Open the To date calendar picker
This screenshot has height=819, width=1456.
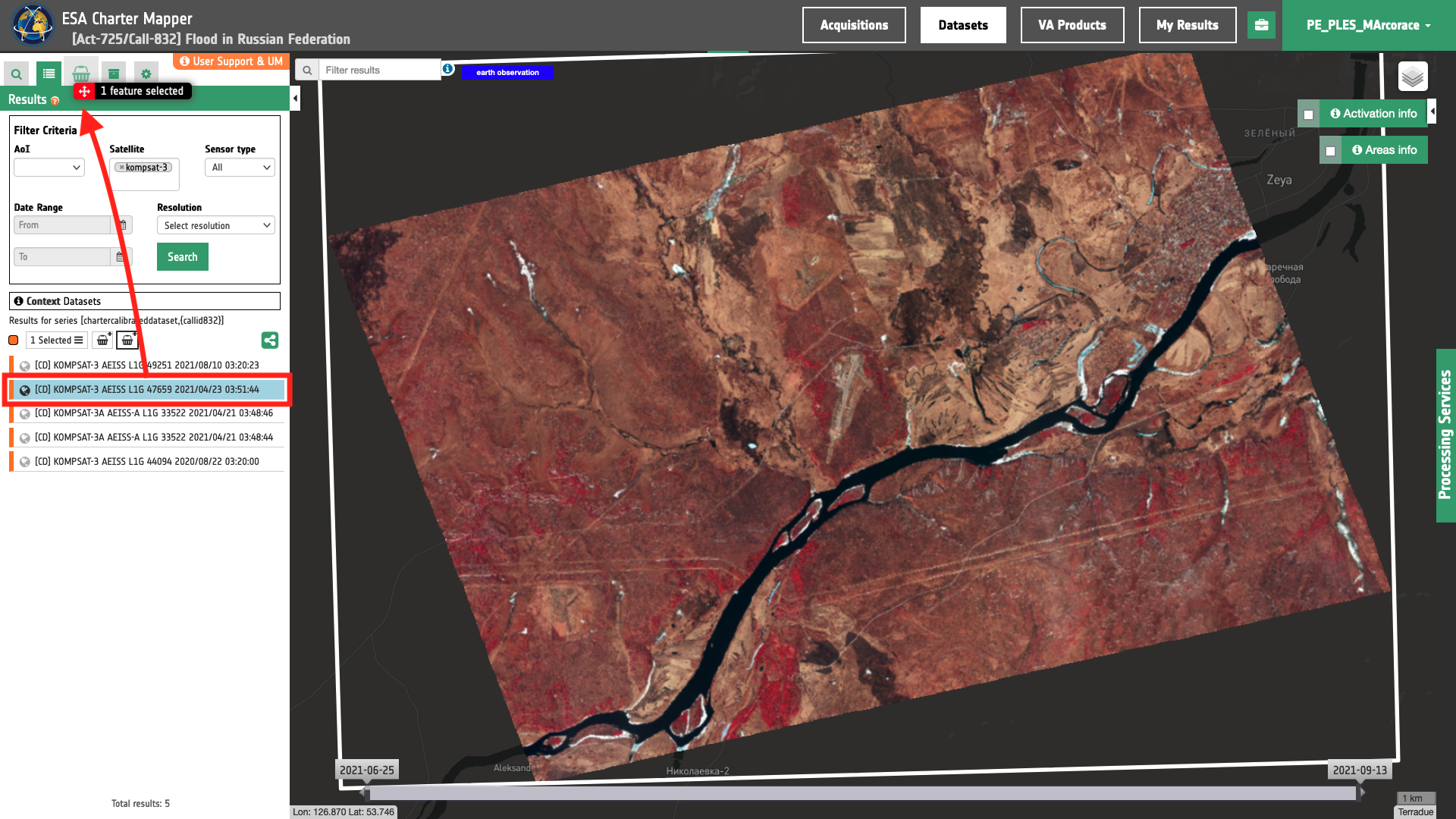[x=121, y=257]
